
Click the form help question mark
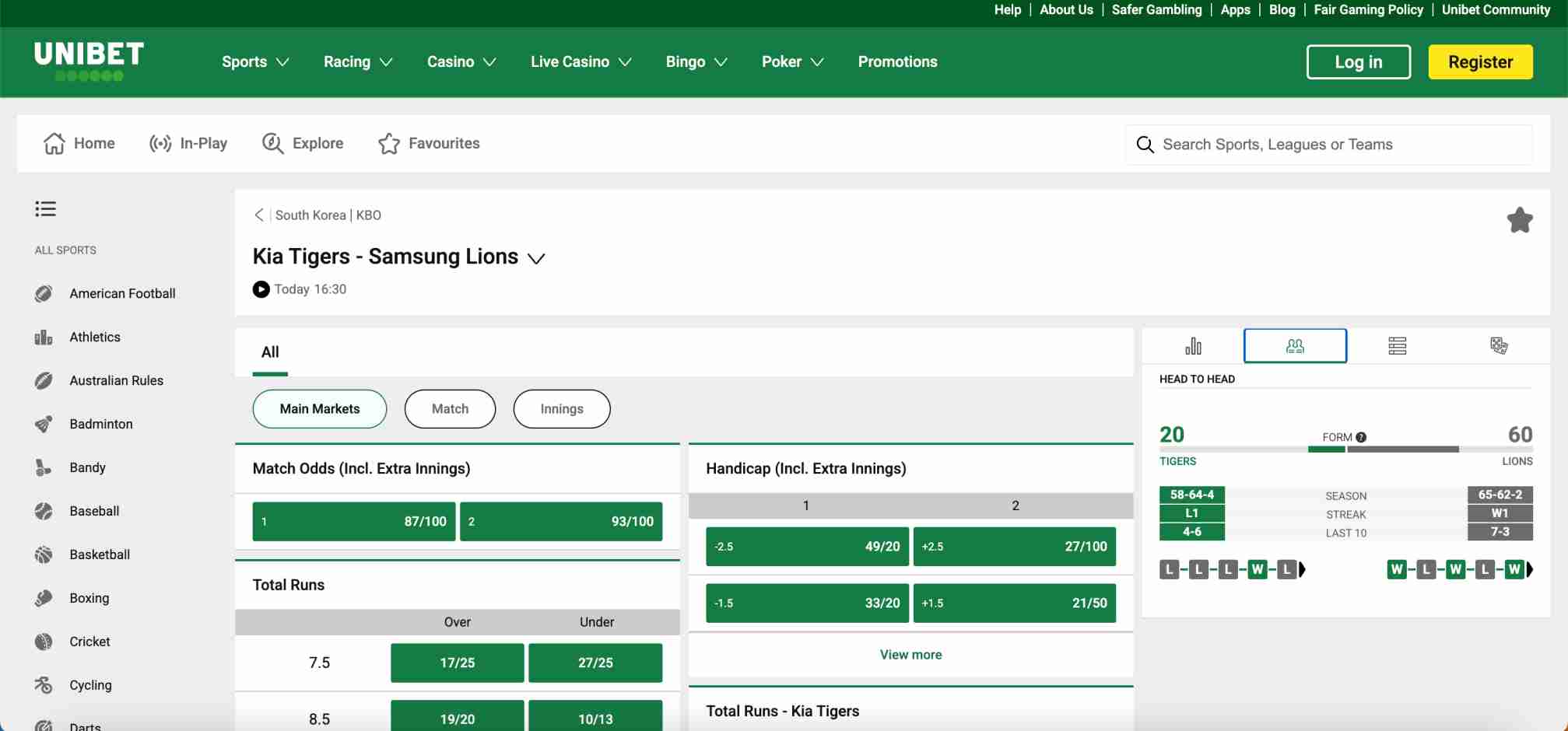click(x=1361, y=438)
